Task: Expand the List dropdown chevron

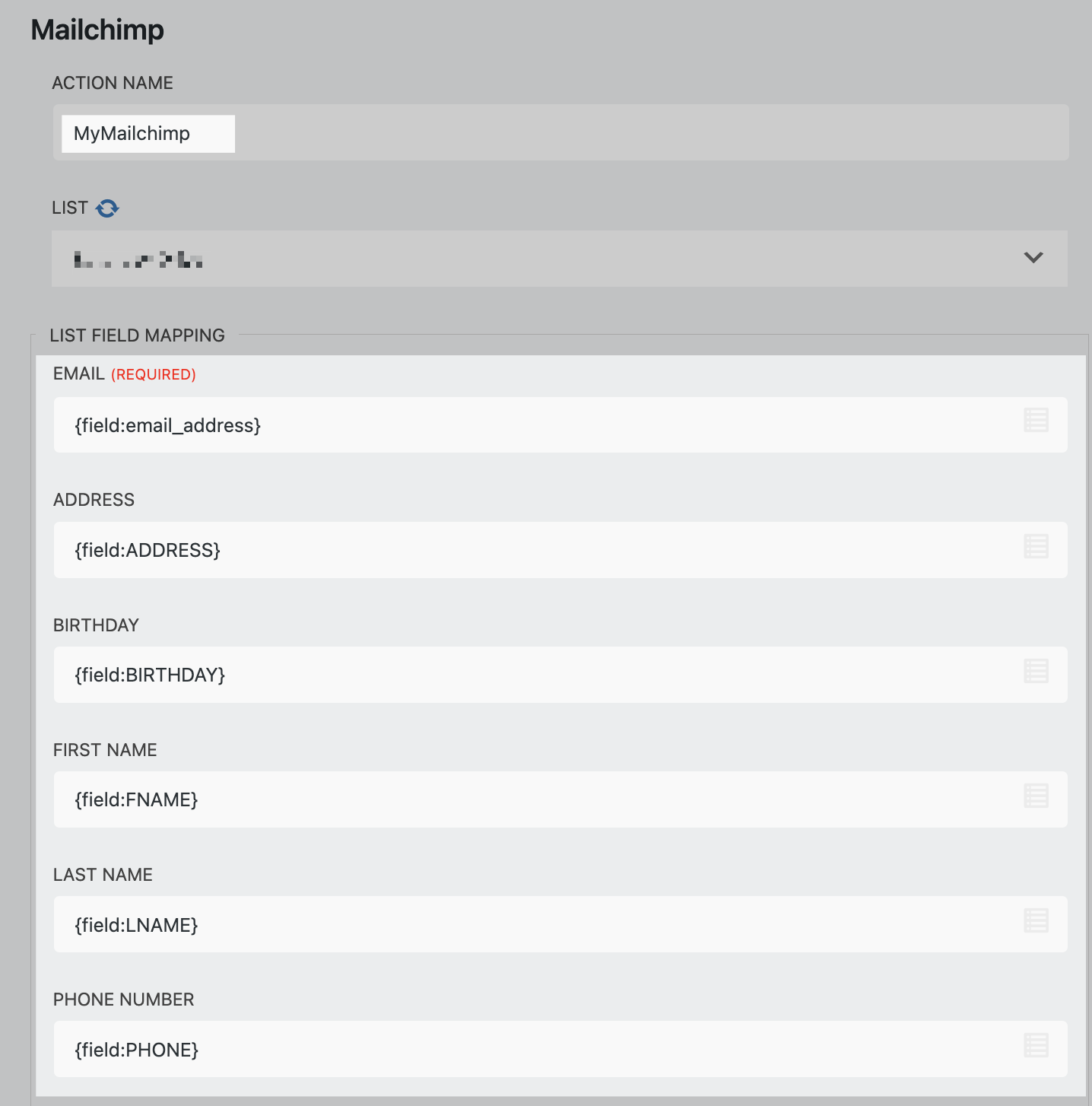Action: coord(1033,258)
